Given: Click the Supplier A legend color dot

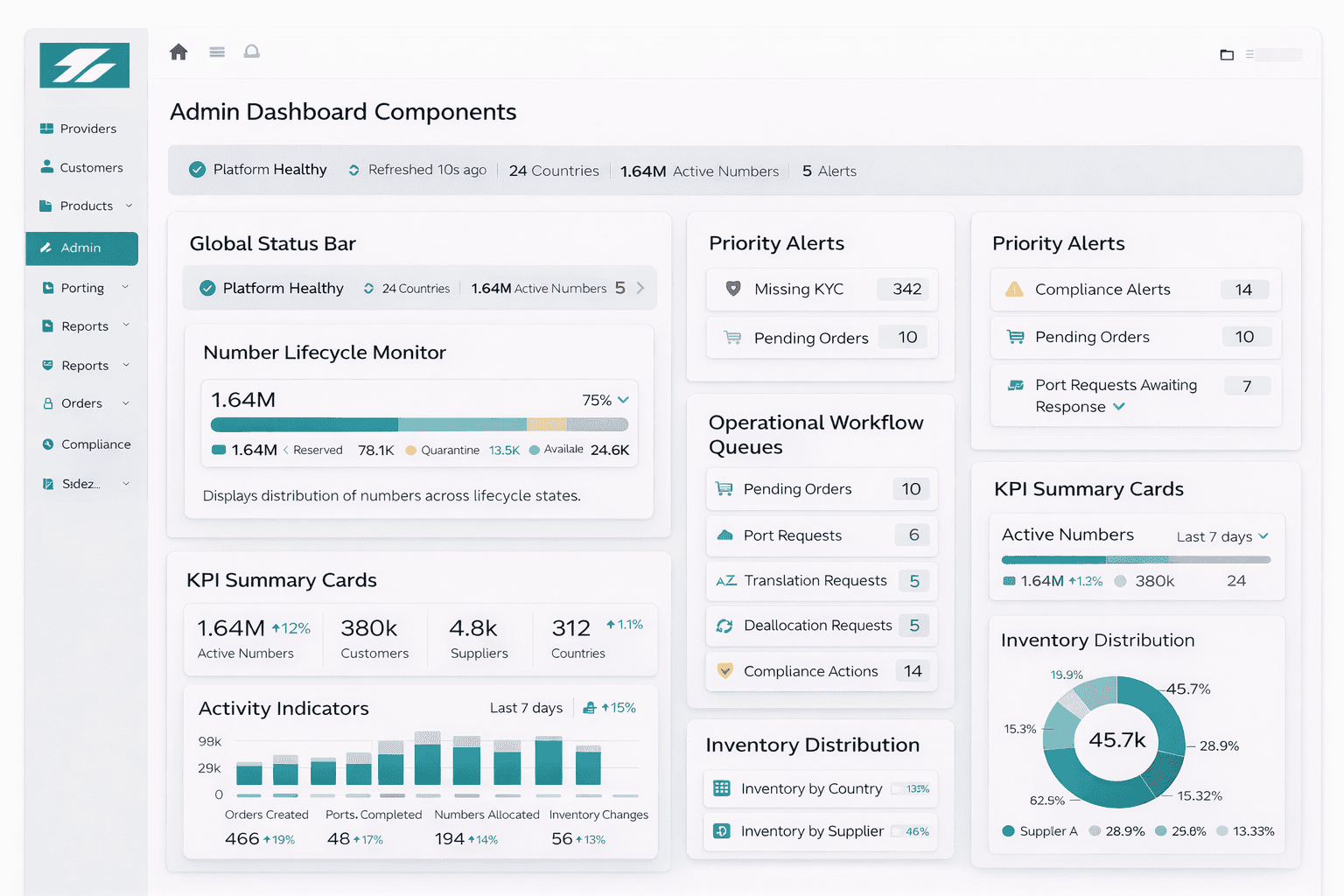Looking at the screenshot, I should [1008, 831].
